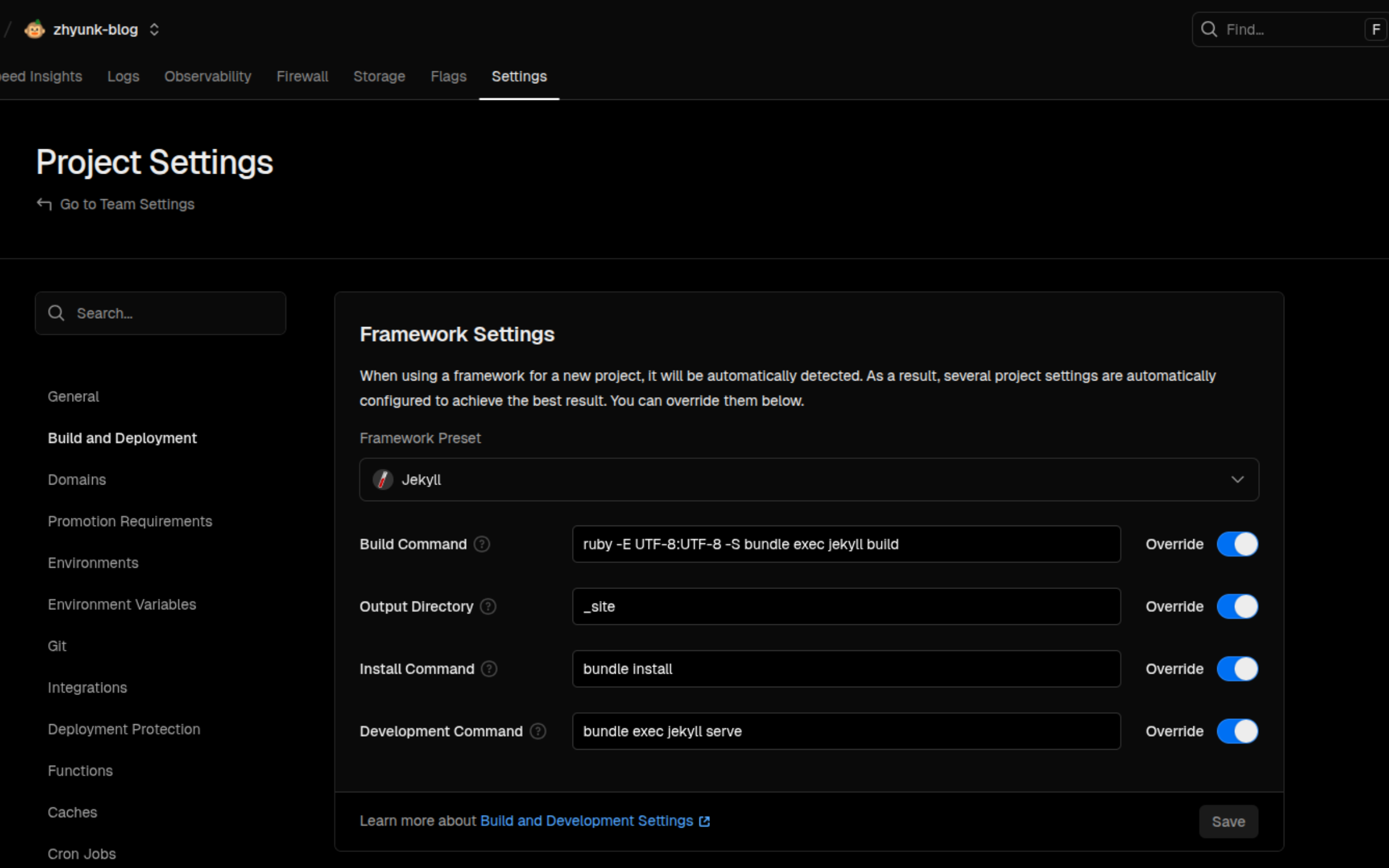Open General settings section
The height and width of the screenshot is (868, 1389).
click(x=73, y=397)
